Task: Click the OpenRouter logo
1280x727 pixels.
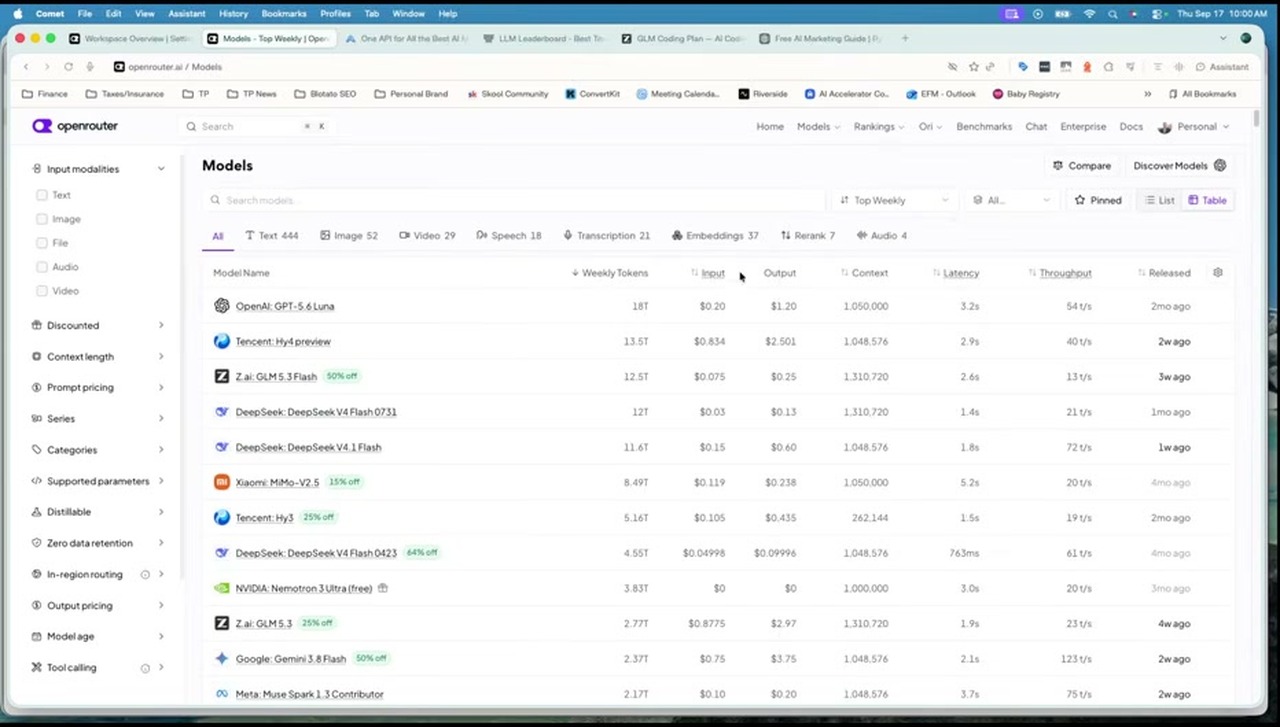Action: click(x=75, y=126)
